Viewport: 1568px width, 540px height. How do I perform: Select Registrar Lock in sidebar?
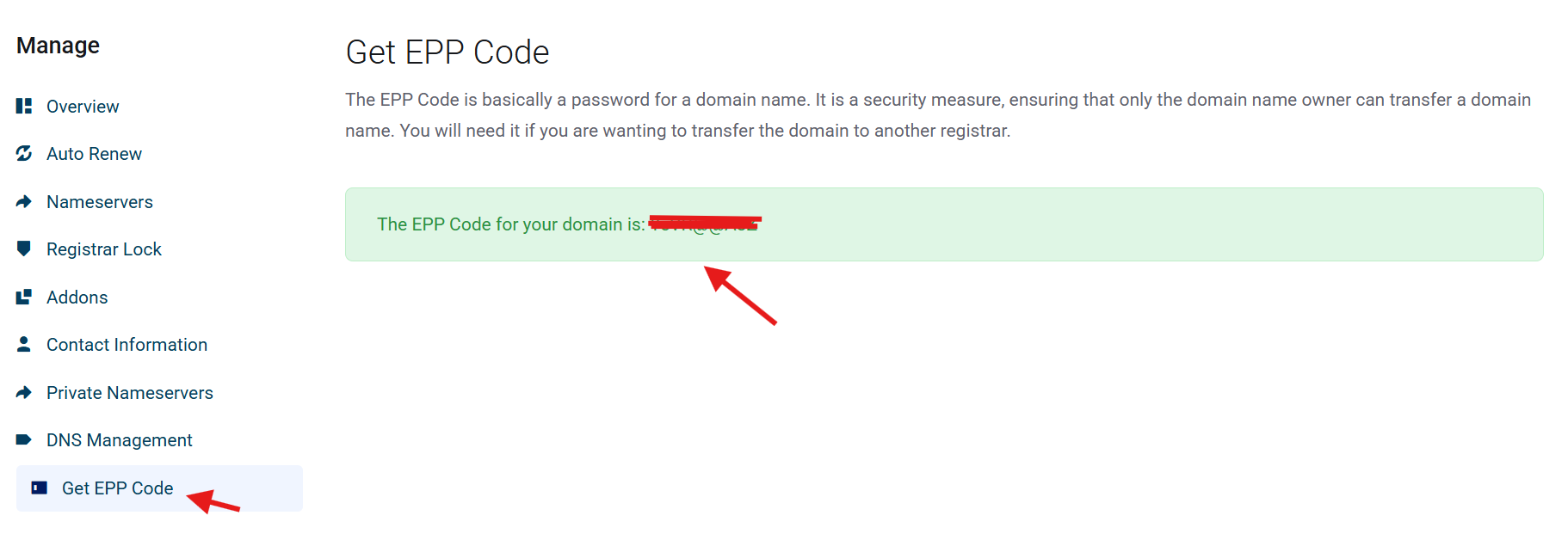[104, 249]
